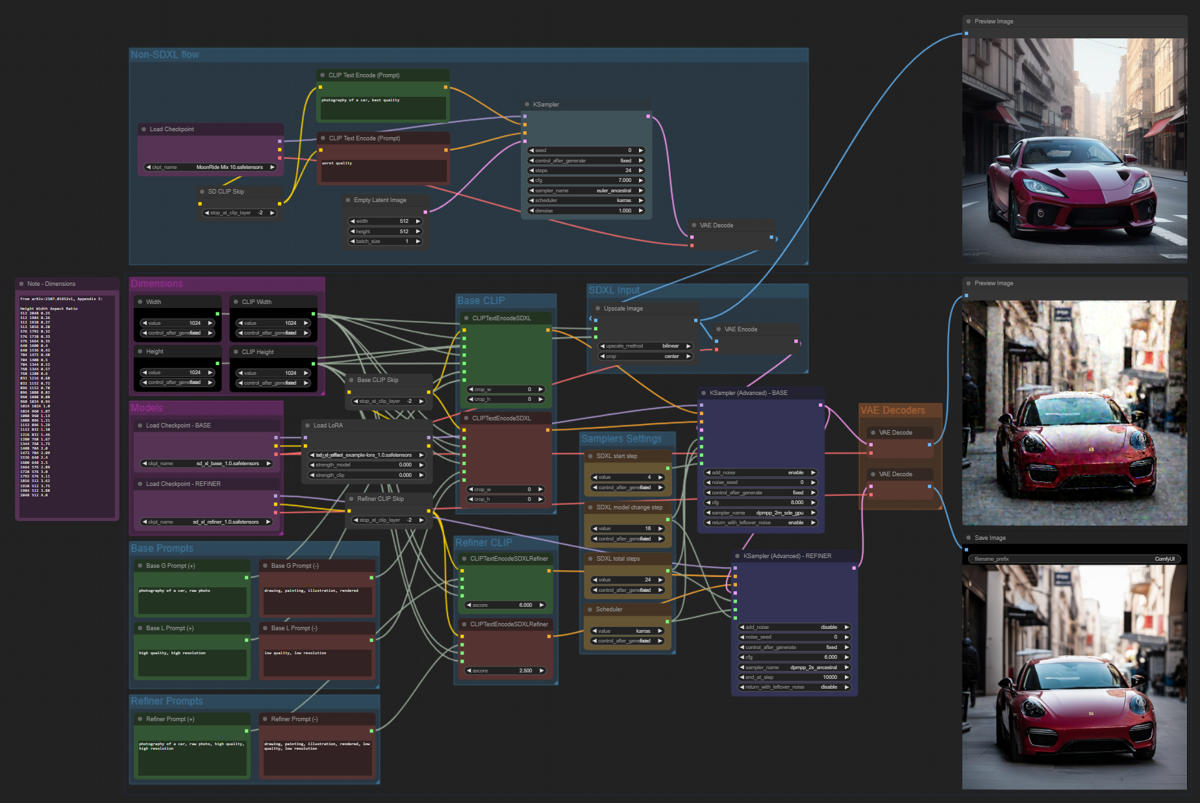Screen dimensions: 1200x803
Task: Toggle return_with_leftover_noise on the REFINER sampler
Action: (794, 687)
